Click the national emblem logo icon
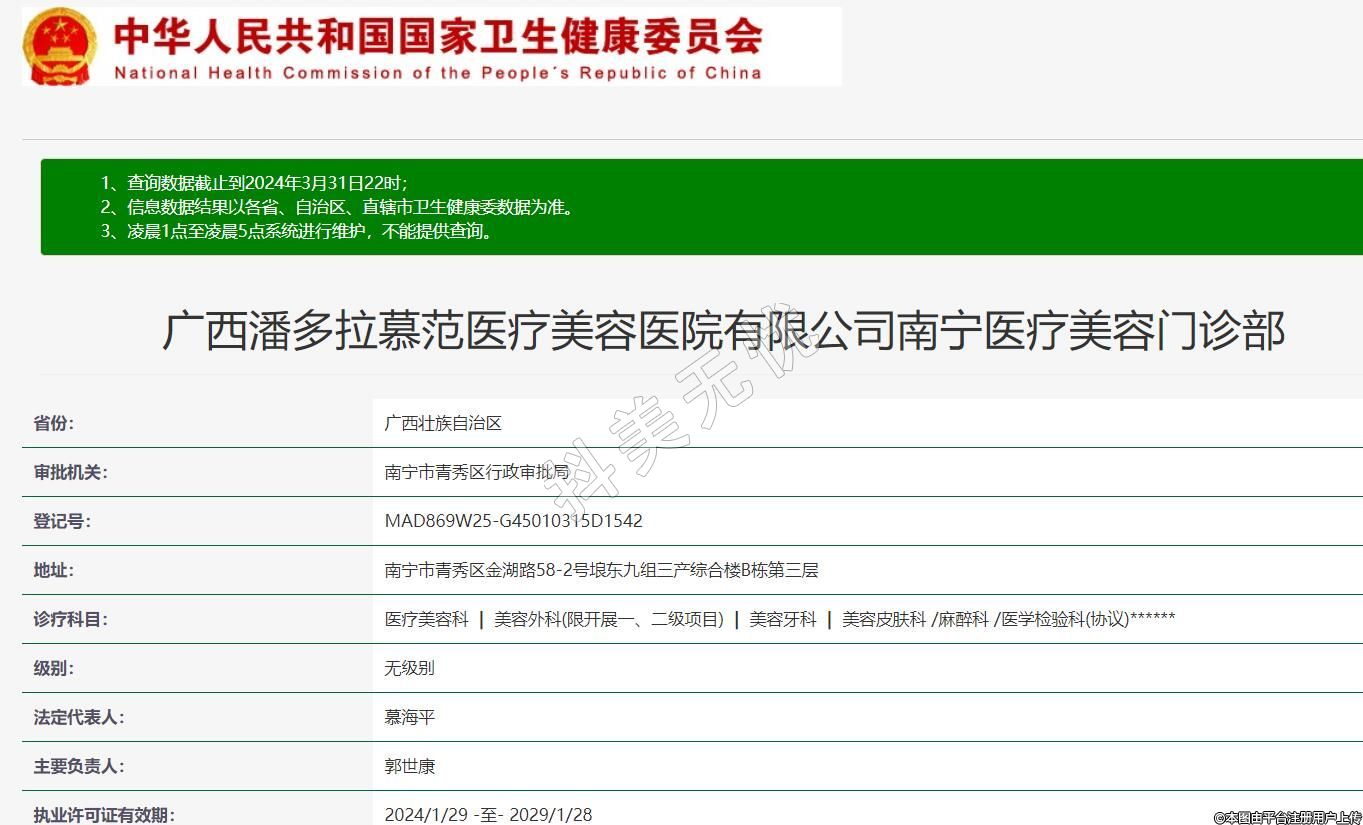 pyautogui.click(x=59, y=45)
